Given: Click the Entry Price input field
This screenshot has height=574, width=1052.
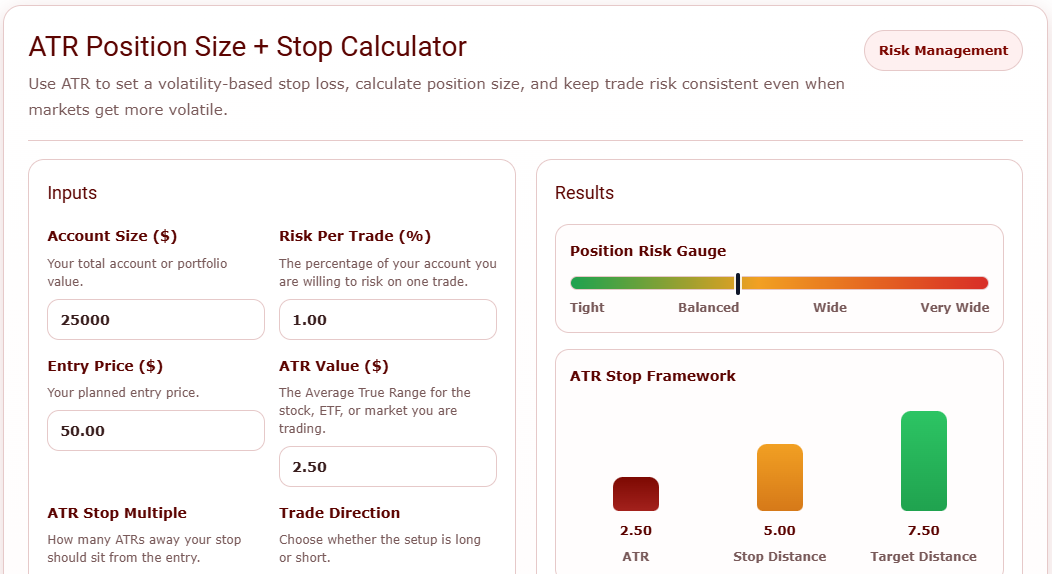Looking at the screenshot, I should coord(156,430).
